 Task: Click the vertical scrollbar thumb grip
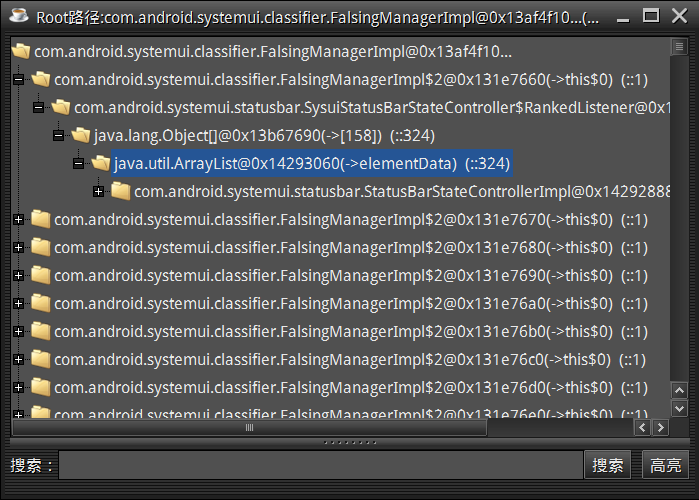(679, 47)
